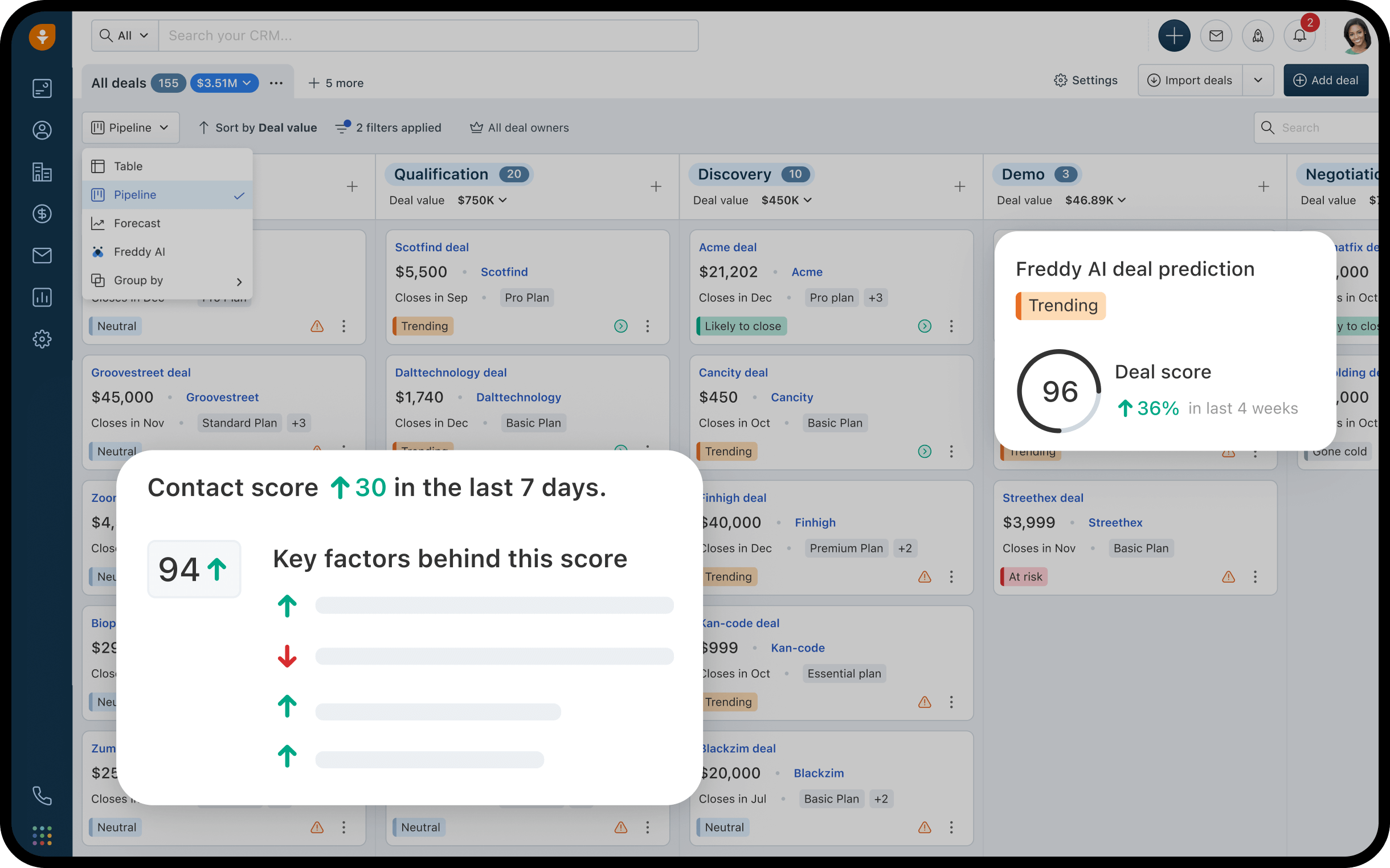Click the phone icon in bottom sidebar
The width and height of the screenshot is (1390, 868).
(41, 795)
